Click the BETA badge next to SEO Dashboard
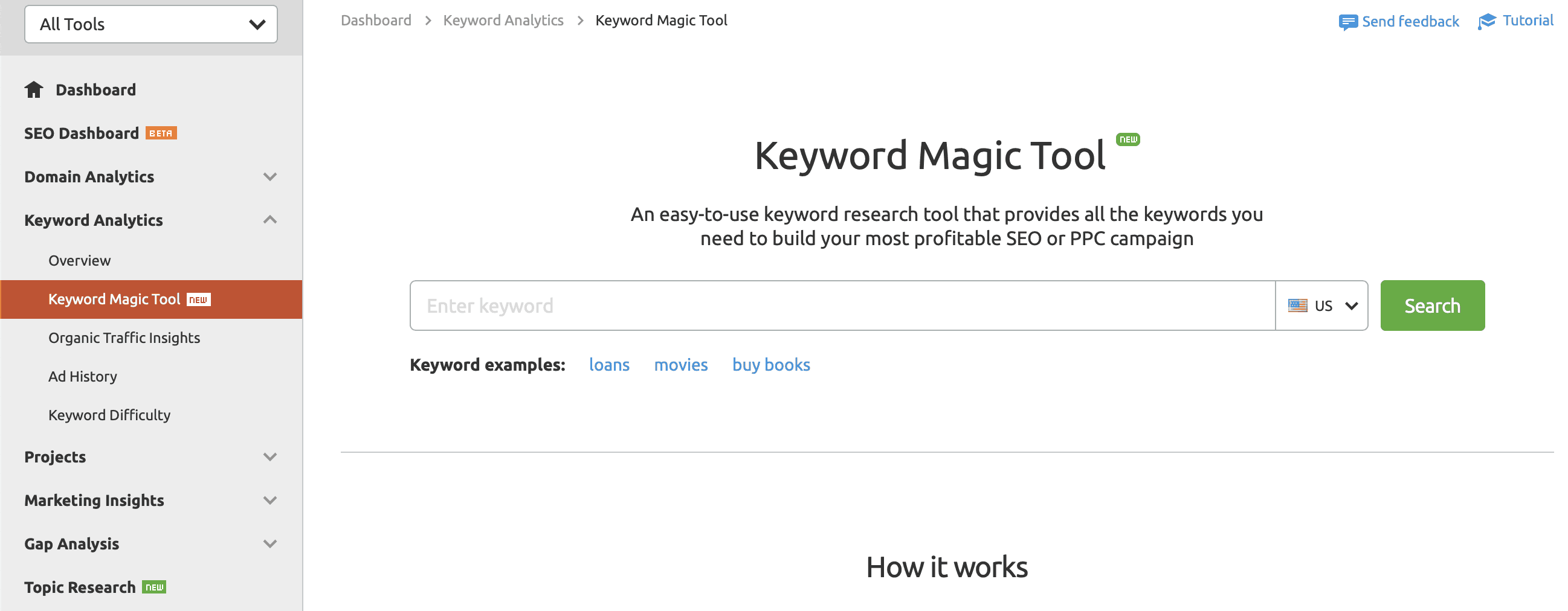This screenshot has width=1568, height=611. [161, 132]
